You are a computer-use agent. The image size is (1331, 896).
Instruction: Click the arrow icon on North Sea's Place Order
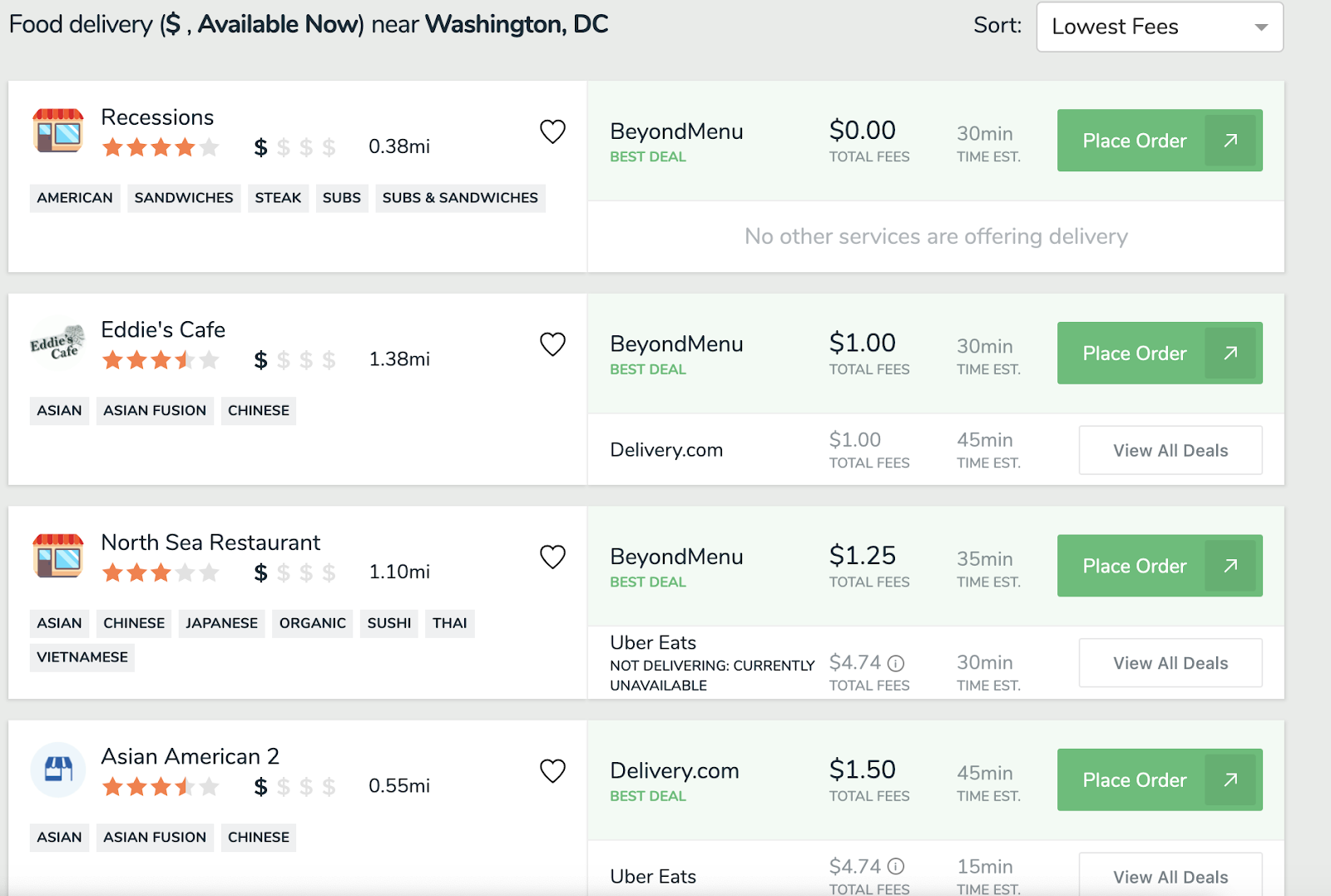1230,566
